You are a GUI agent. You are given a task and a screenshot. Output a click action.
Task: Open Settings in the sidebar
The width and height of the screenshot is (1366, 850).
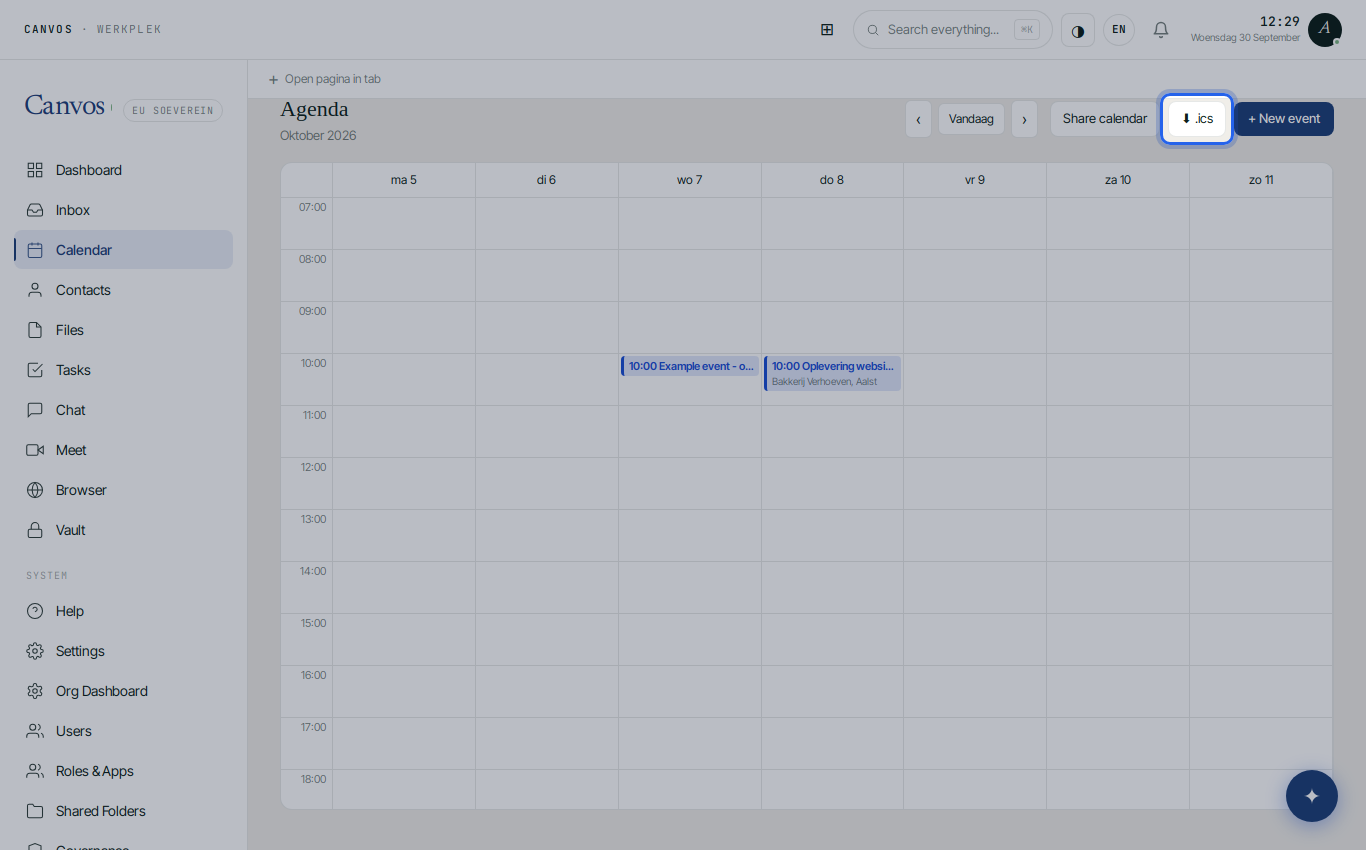[124, 651]
